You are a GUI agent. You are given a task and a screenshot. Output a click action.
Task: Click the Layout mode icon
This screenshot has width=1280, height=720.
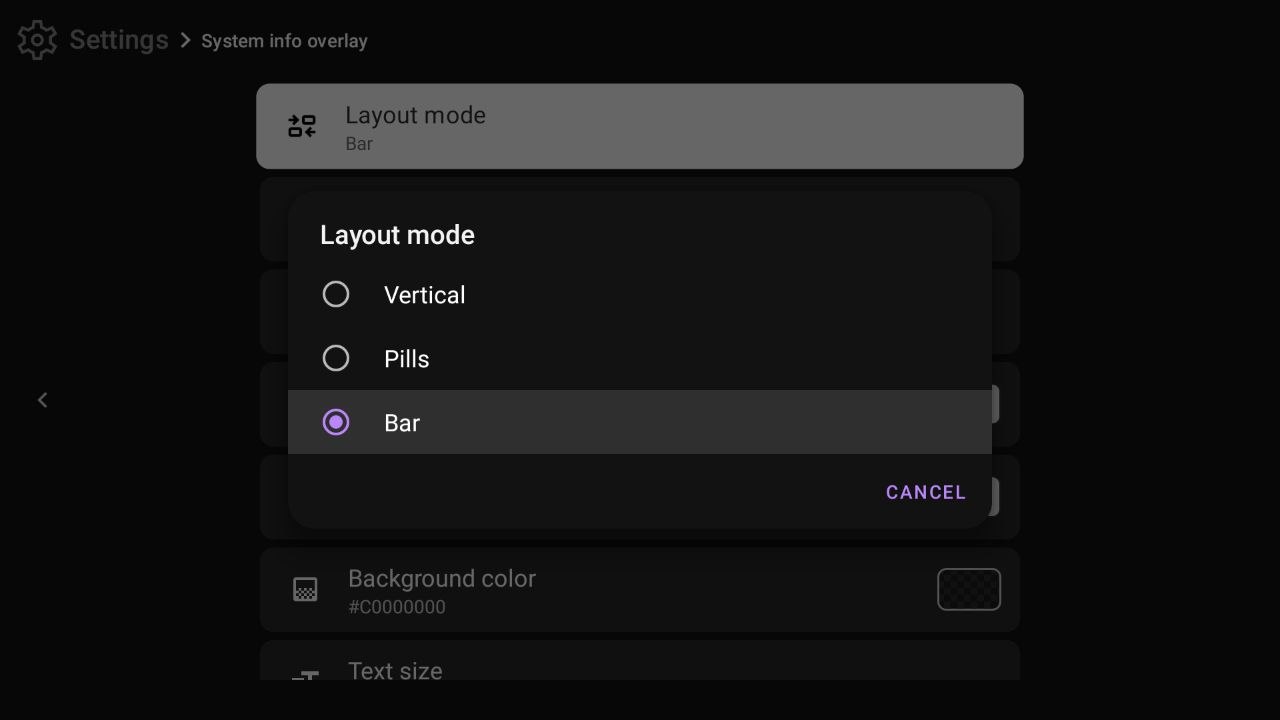301,126
